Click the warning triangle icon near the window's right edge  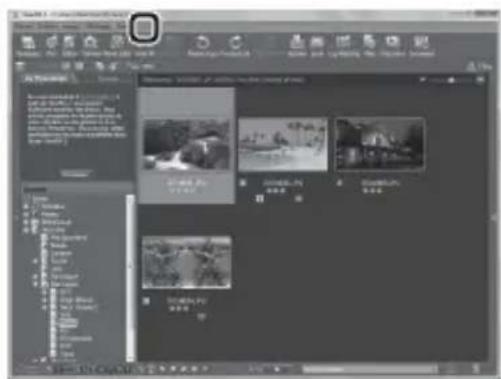tap(471, 67)
